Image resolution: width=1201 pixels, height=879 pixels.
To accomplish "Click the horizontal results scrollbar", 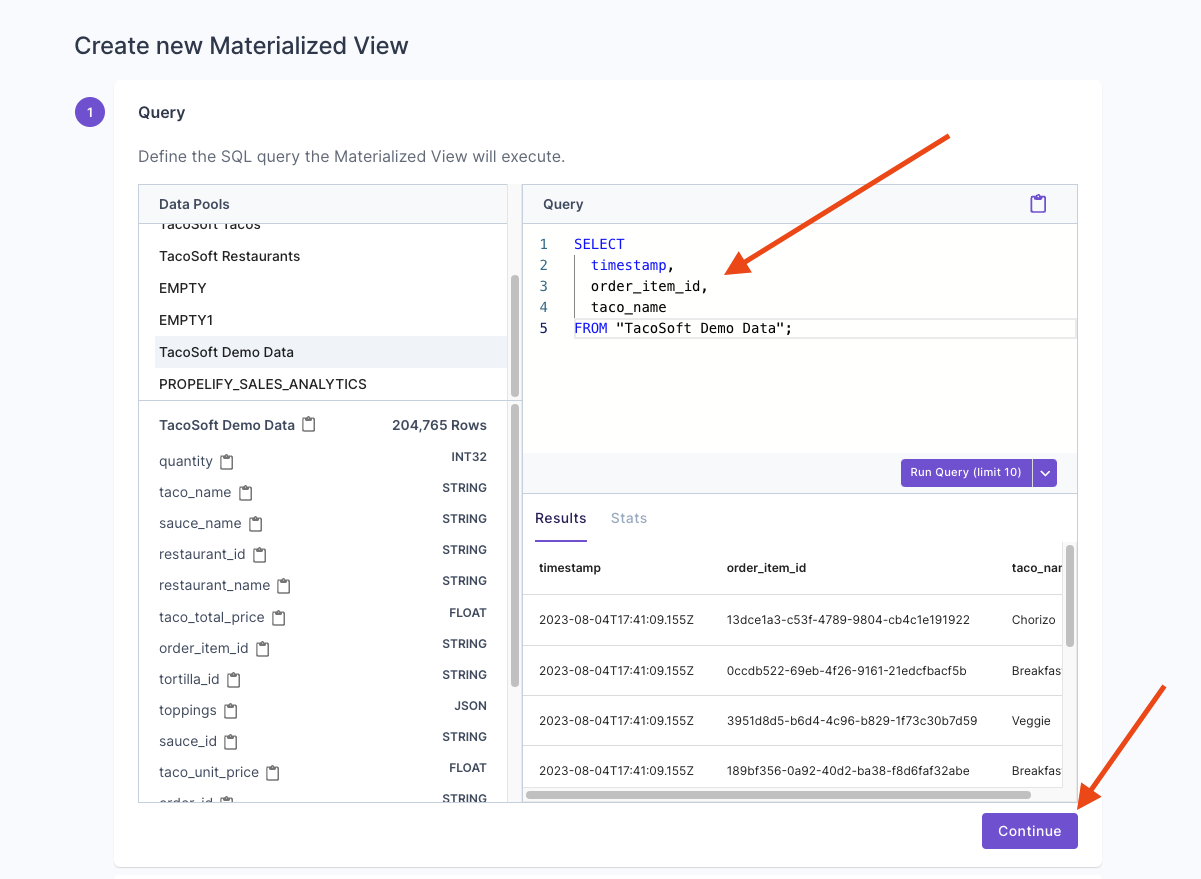I will [780, 795].
